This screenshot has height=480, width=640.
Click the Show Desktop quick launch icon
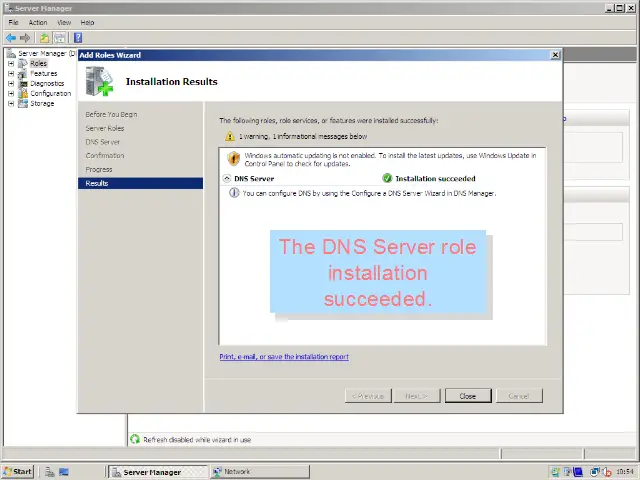64,472
